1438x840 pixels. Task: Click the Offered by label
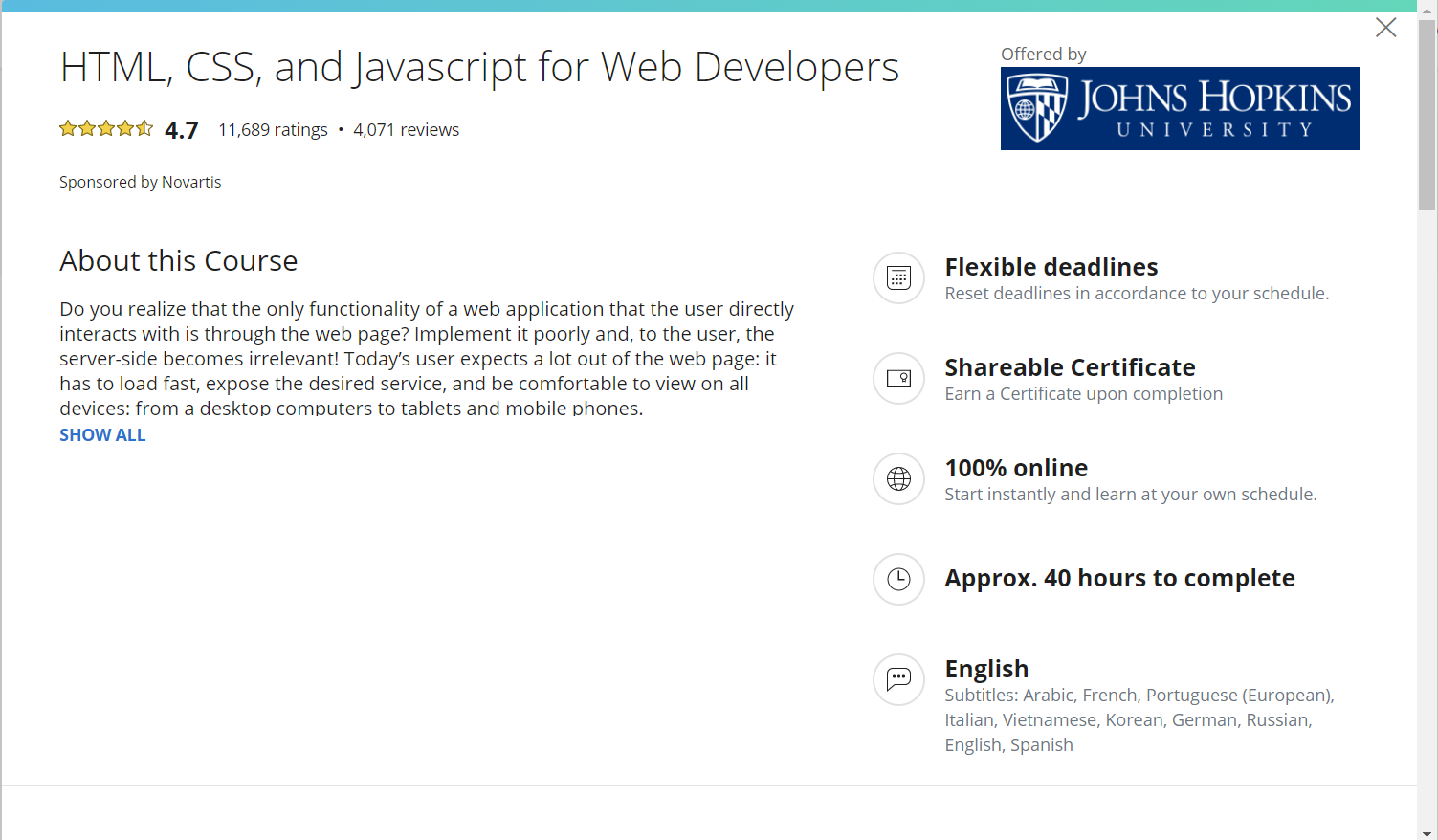pos(1043,54)
